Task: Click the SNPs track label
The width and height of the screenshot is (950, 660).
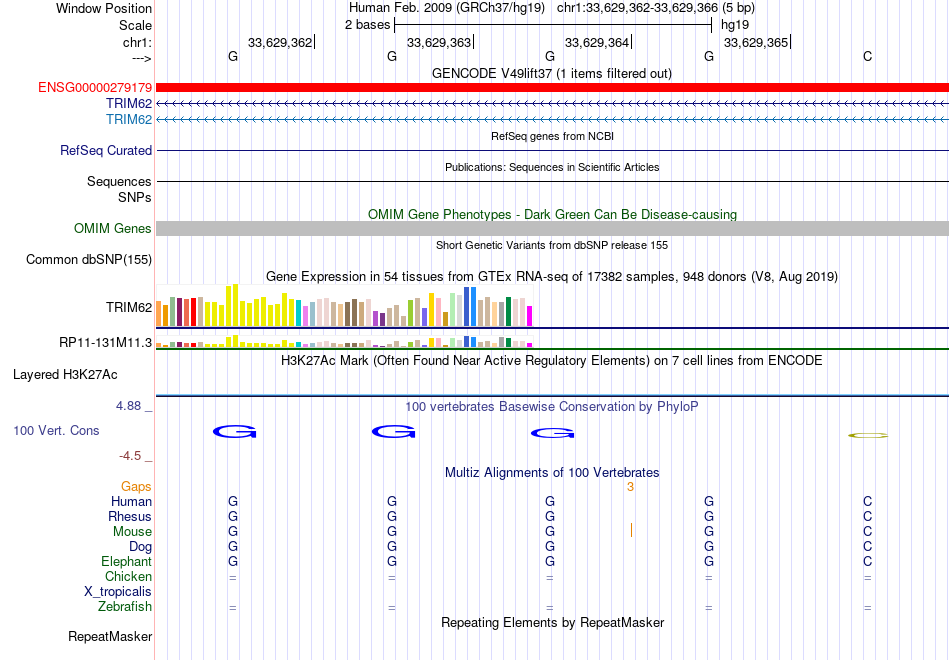Action: [x=135, y=198]
